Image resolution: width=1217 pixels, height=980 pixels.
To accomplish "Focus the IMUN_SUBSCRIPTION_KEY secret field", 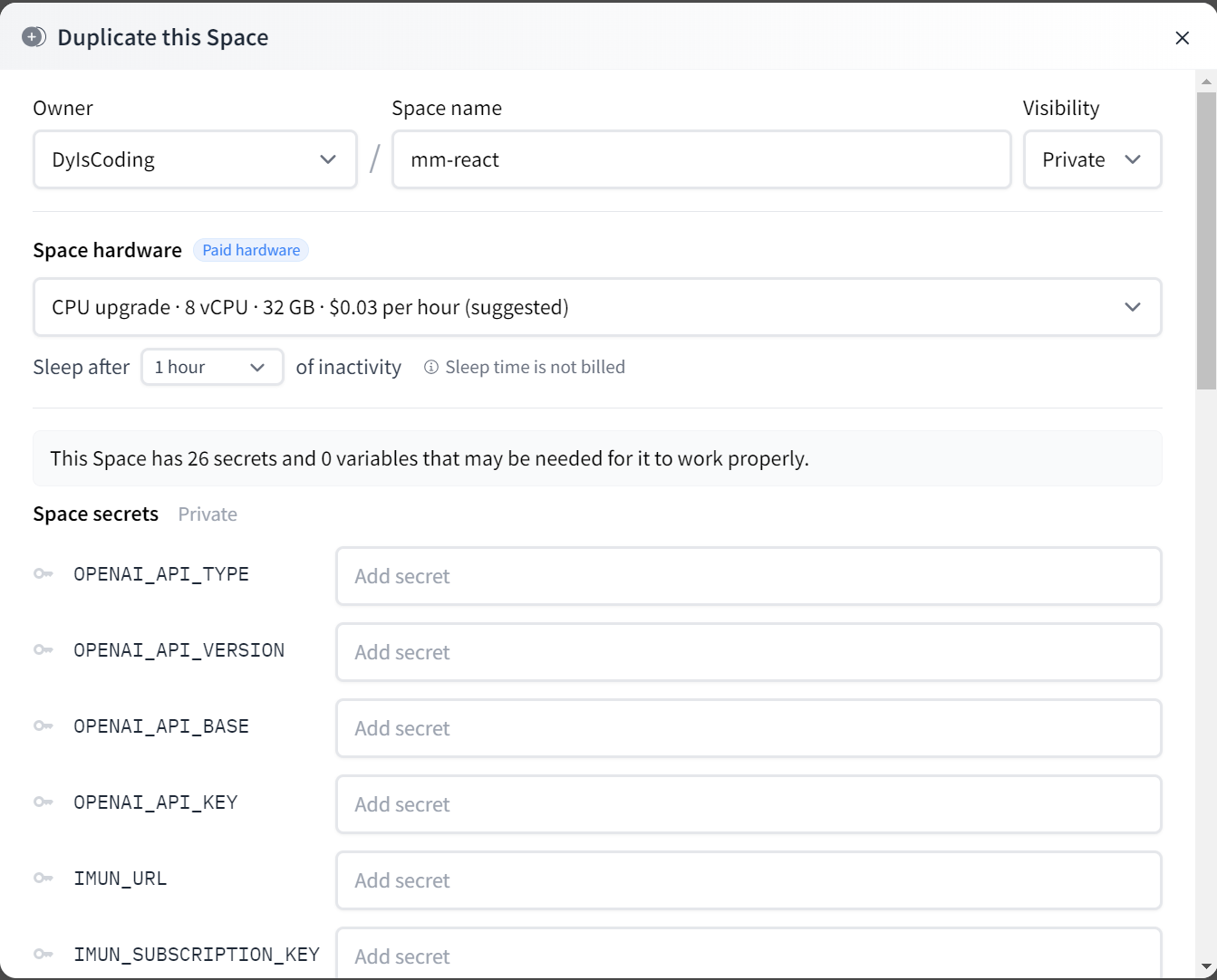I will (x=749, y=953).
